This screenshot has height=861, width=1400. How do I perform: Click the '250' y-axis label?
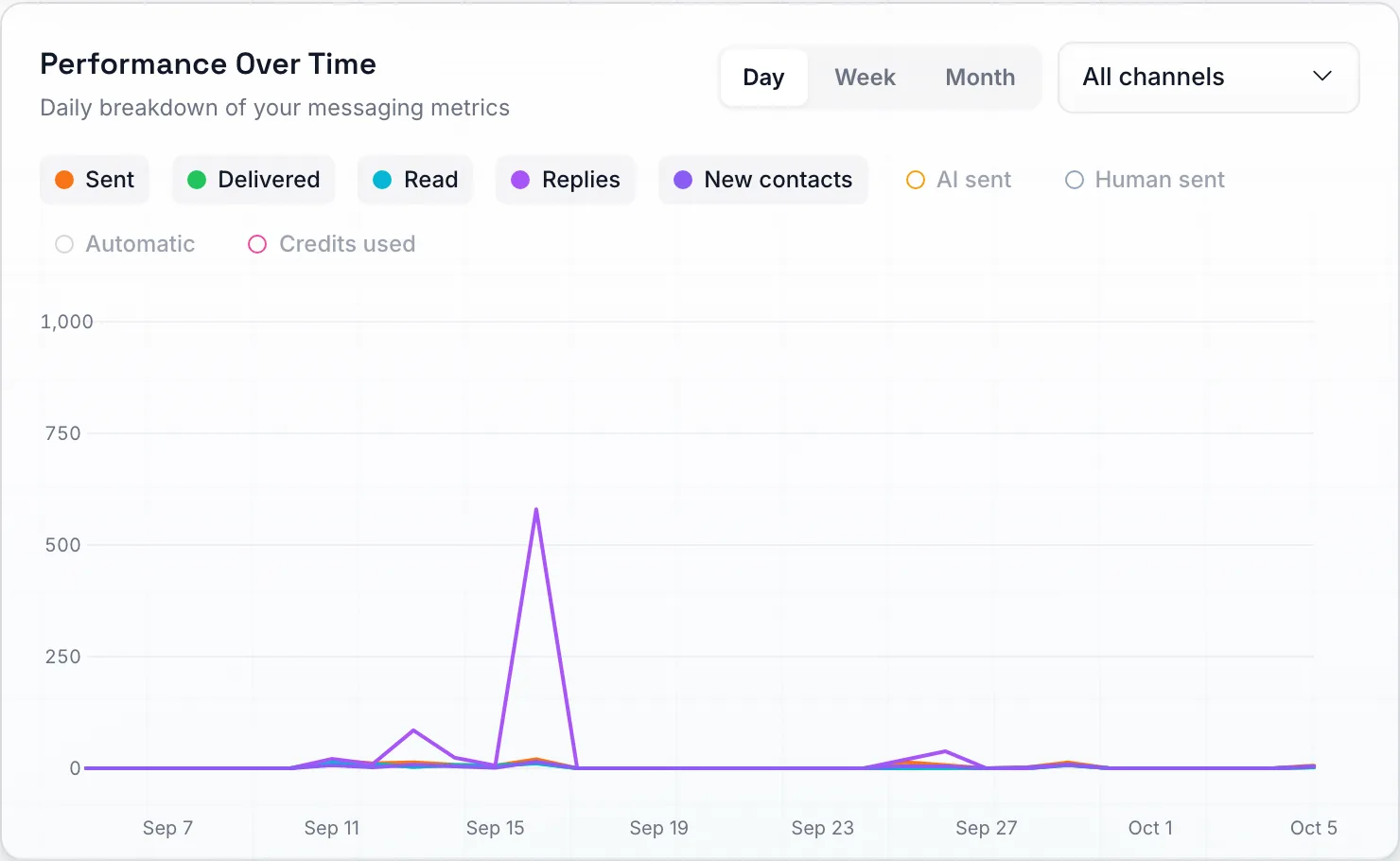click(63, 657)
